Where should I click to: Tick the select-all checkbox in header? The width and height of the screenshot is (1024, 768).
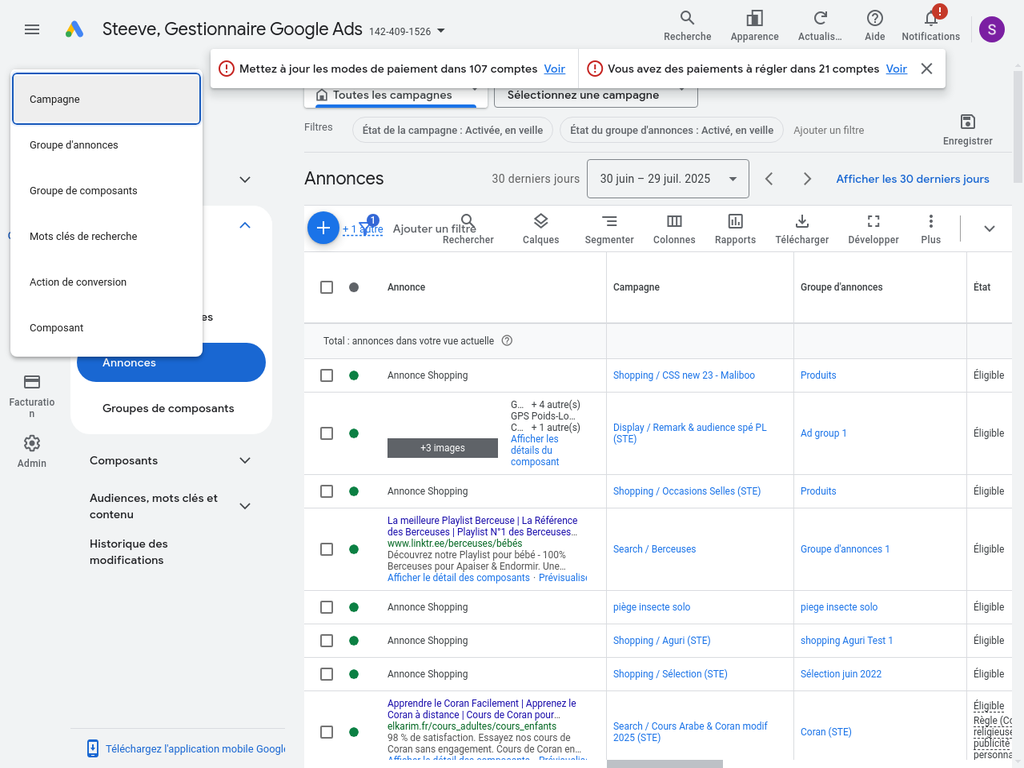327,287
